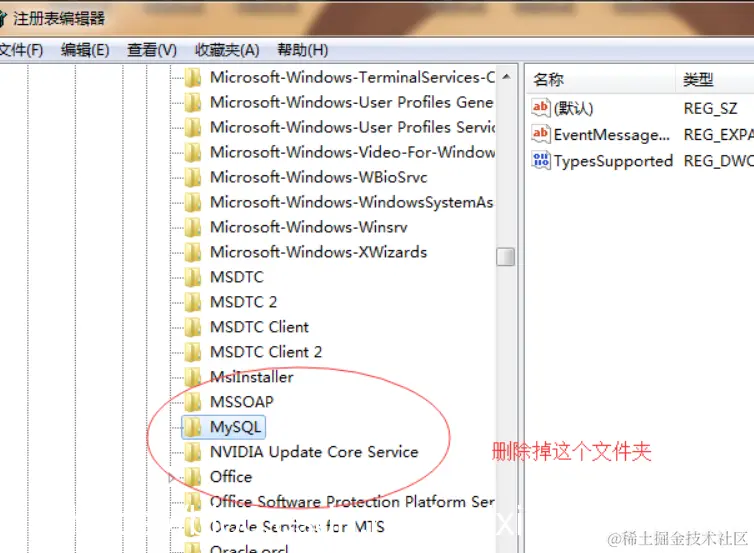This screenshot has height=553, width=754.
Task: Click the MSDTC Client folder icon
Action: point(193,327)
